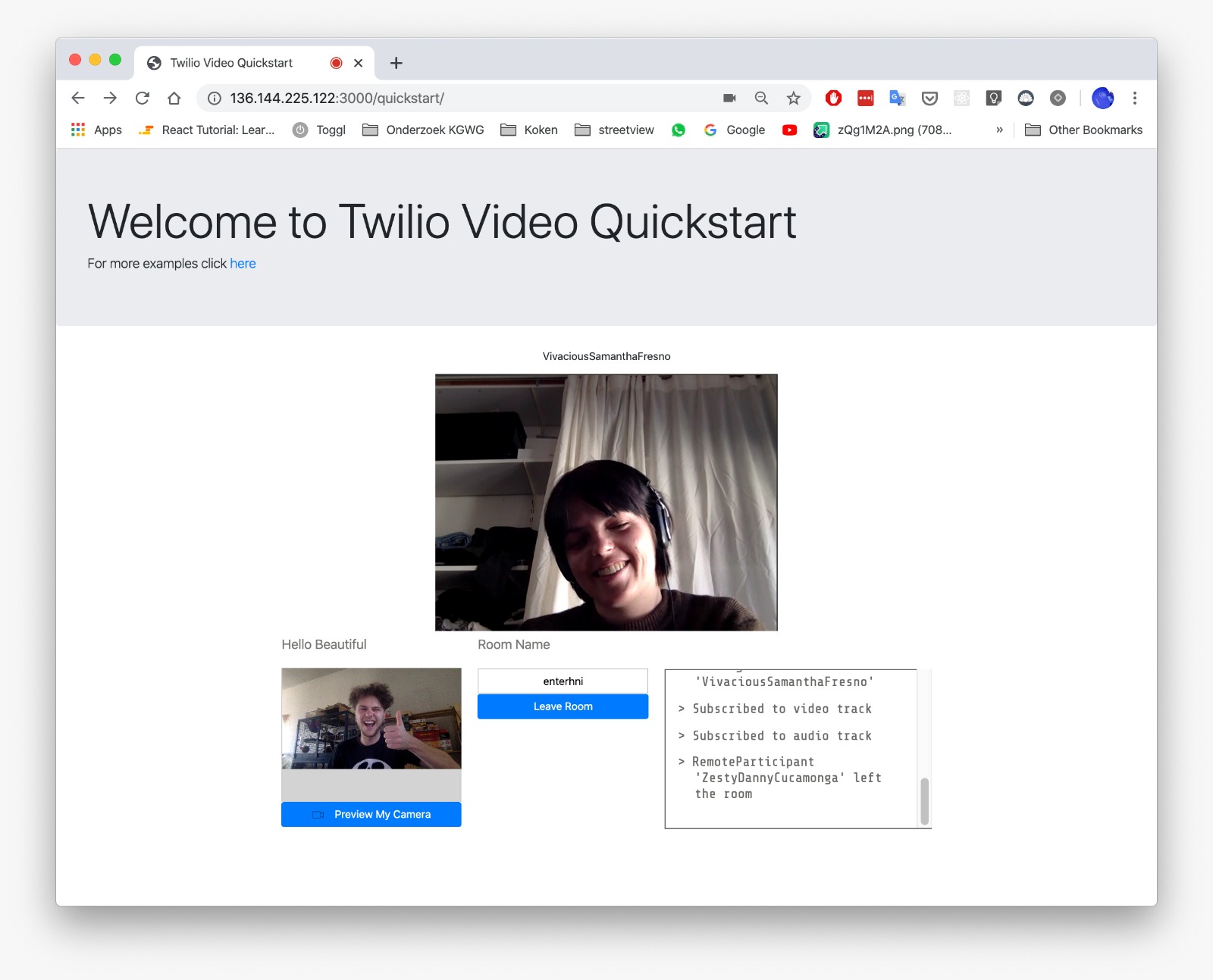Open the Other Bookmarks folder

coord(1083,130)
